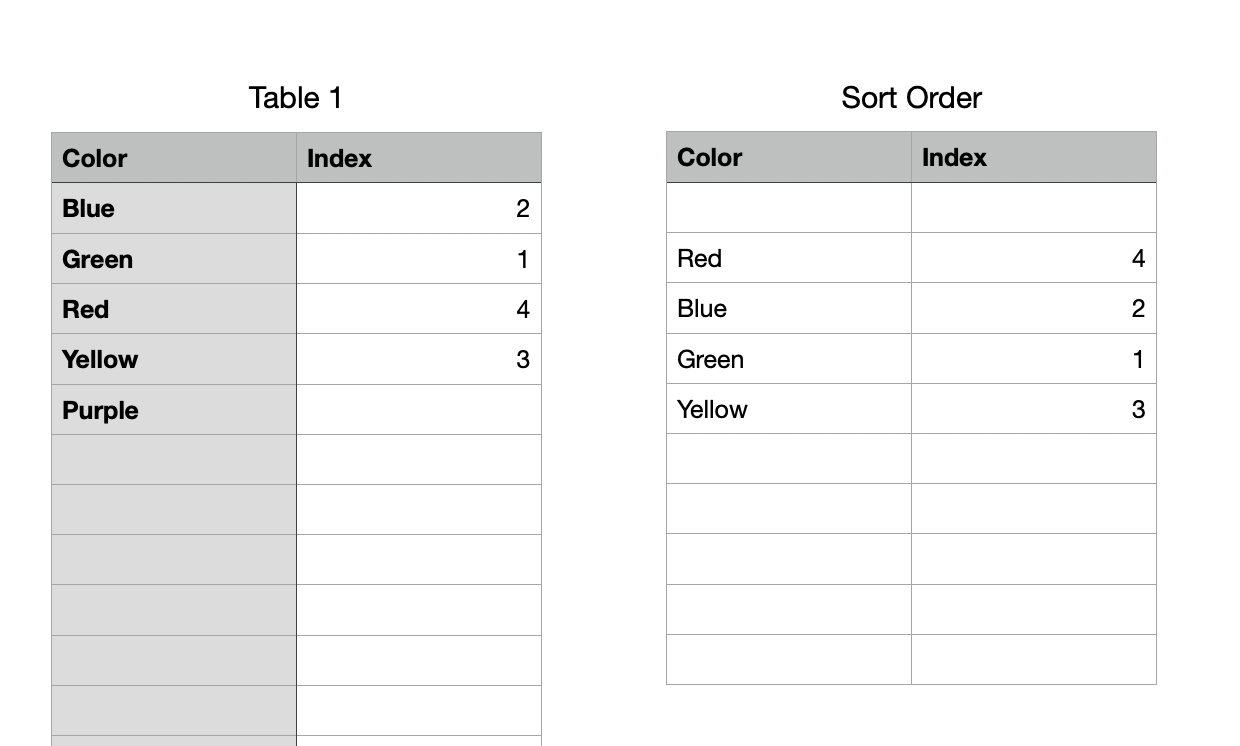
Task: Select Yellow cell in Sort Order table
Action: 788,410
